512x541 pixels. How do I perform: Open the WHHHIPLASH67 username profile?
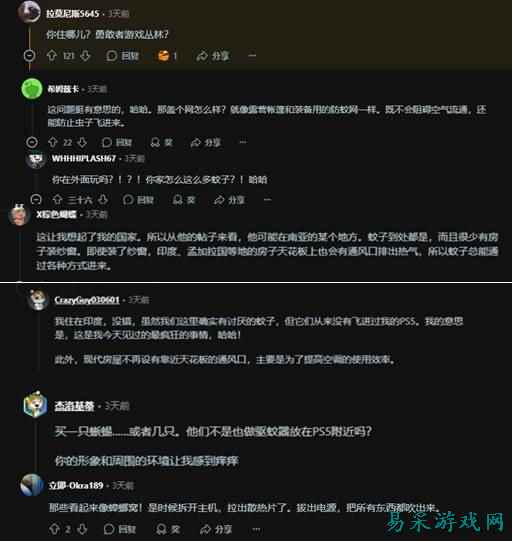click(84, 158)
